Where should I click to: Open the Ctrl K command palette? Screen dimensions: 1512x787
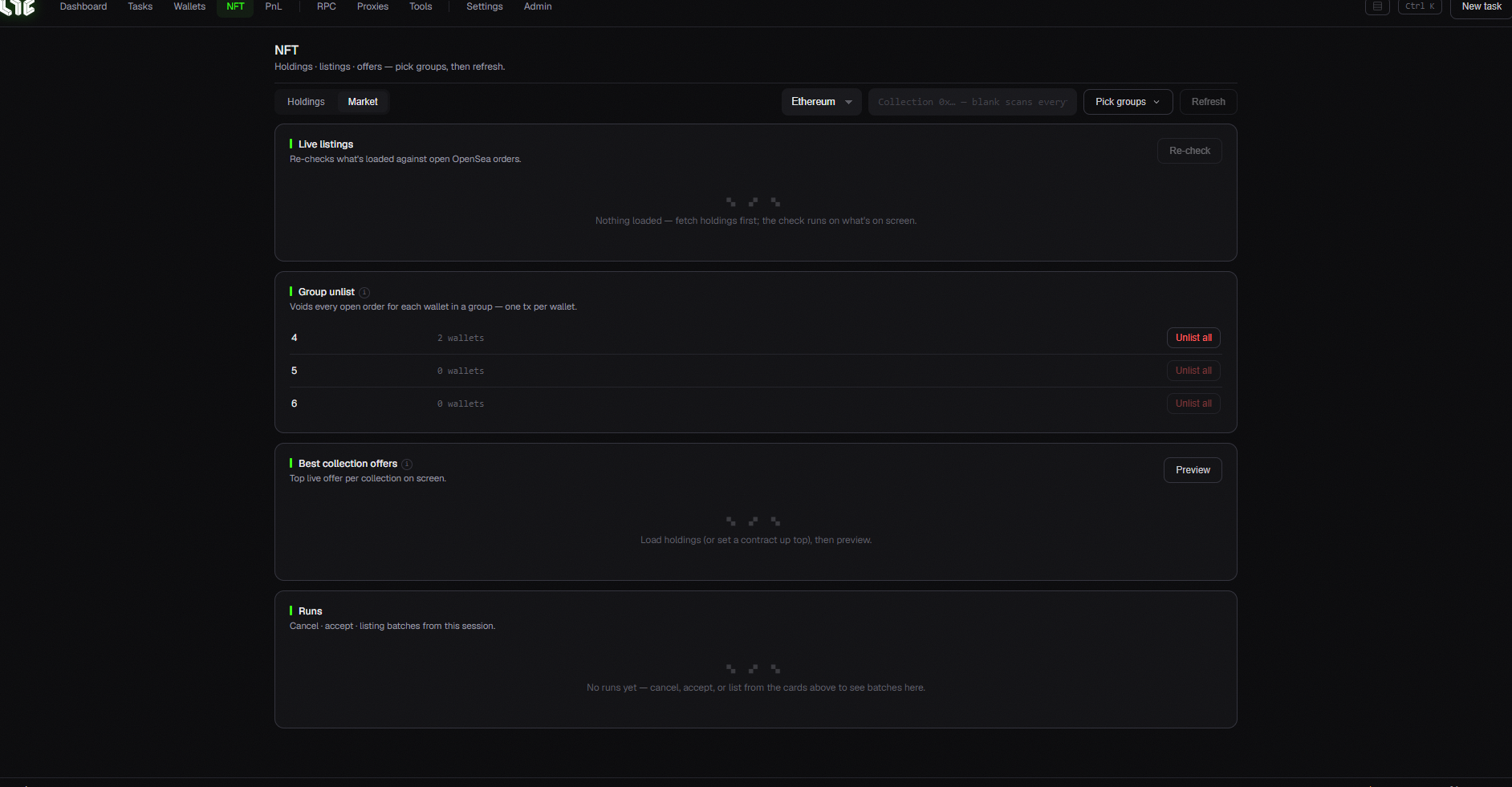click(x=1420, y=6)
